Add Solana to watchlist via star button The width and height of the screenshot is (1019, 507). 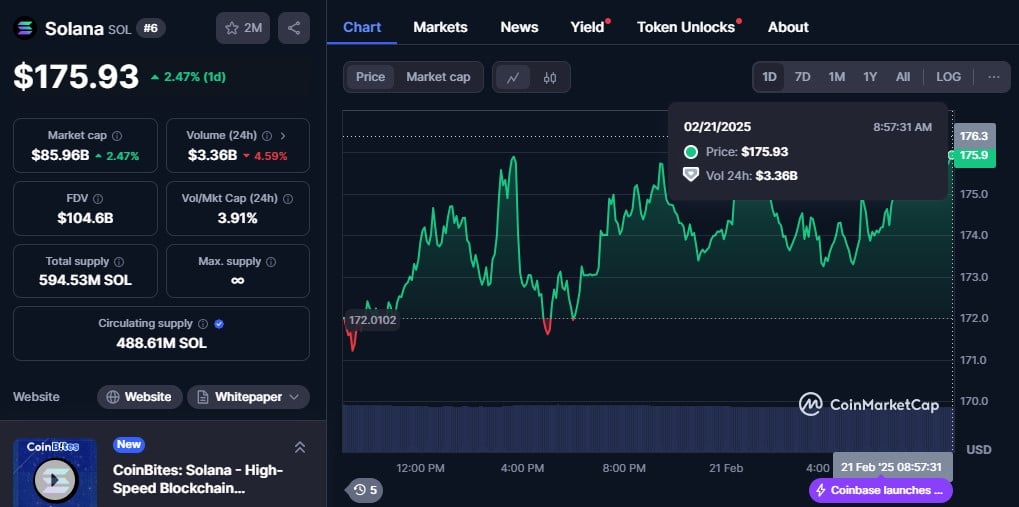243,28
